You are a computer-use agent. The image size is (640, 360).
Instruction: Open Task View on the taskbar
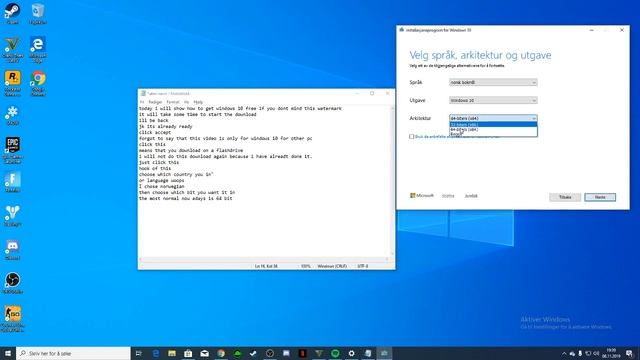point(138,353)
